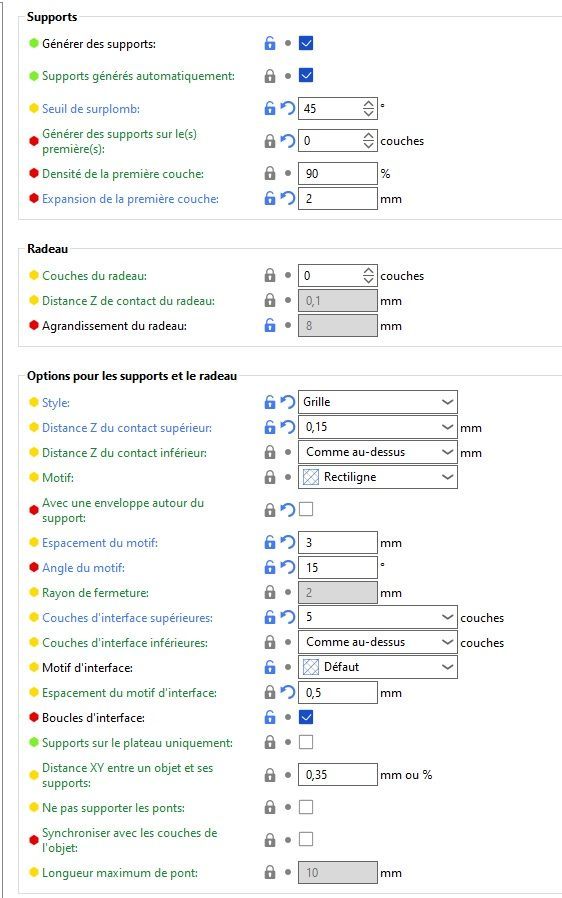Click the open lock next to Style
Screen dimensions: 562x898
[x=270, y=403]
